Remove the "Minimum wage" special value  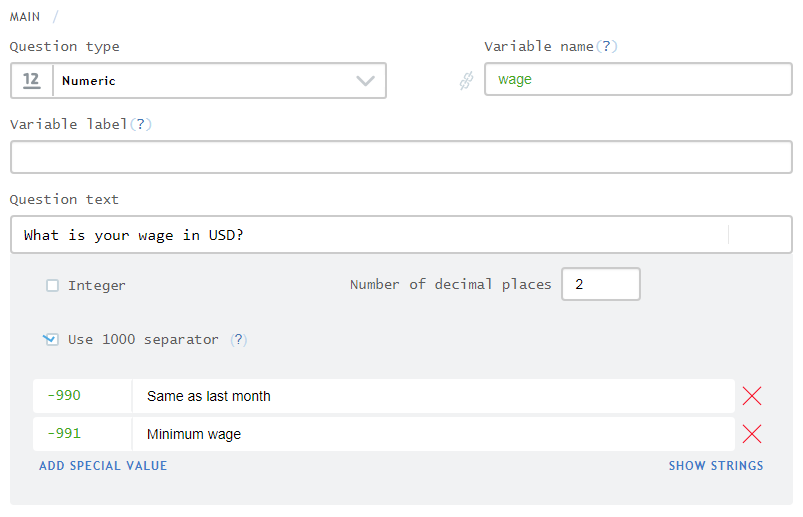(x=752, y=434)
